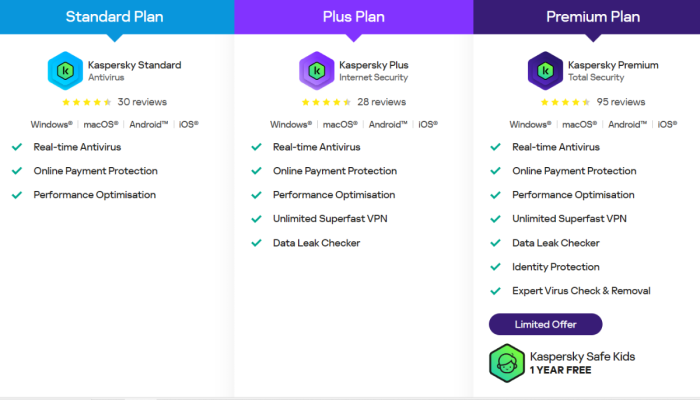Open the 30 reviews link
This screenshot has width=700, height=400.
pyautogui.click(x=142, y=102)
